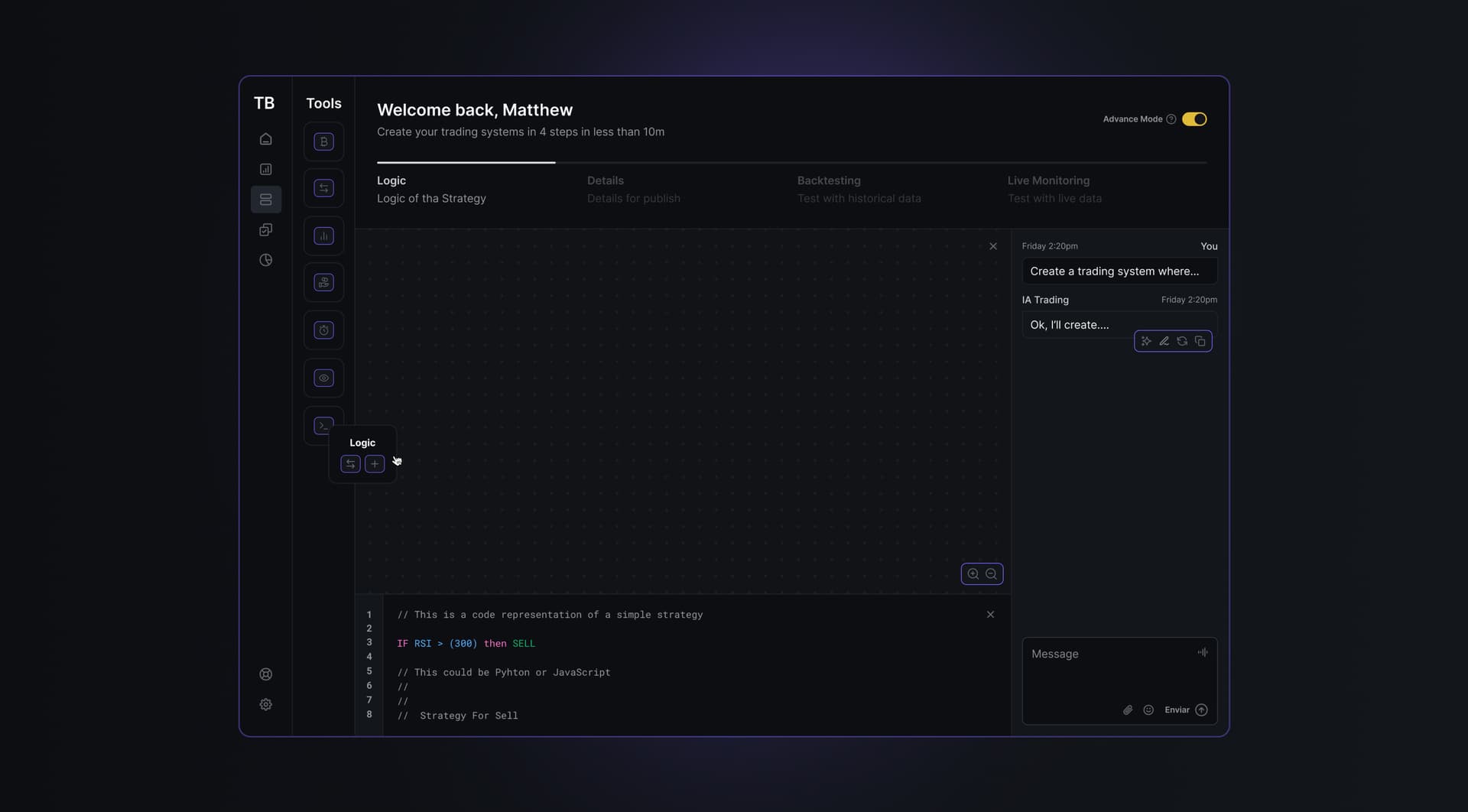Turn off Advance Mode switch
Viewport: 1468px width, 812px height.
click(x=1194, y=119)
